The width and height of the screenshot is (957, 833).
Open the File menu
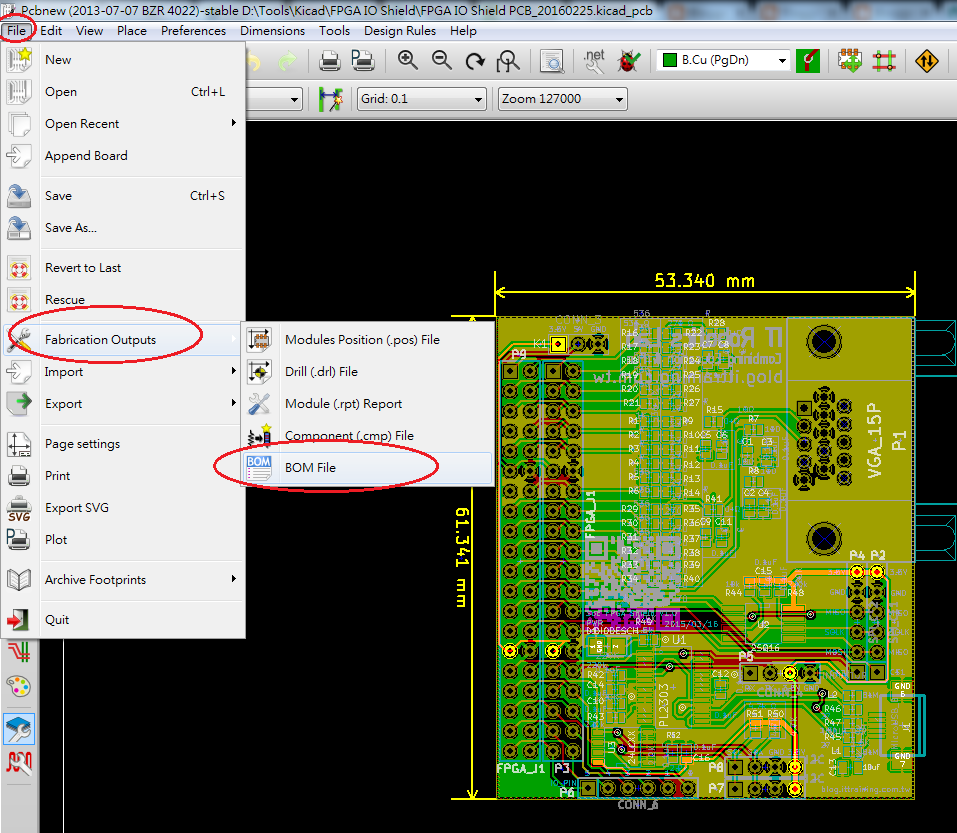tap(16, 31)
